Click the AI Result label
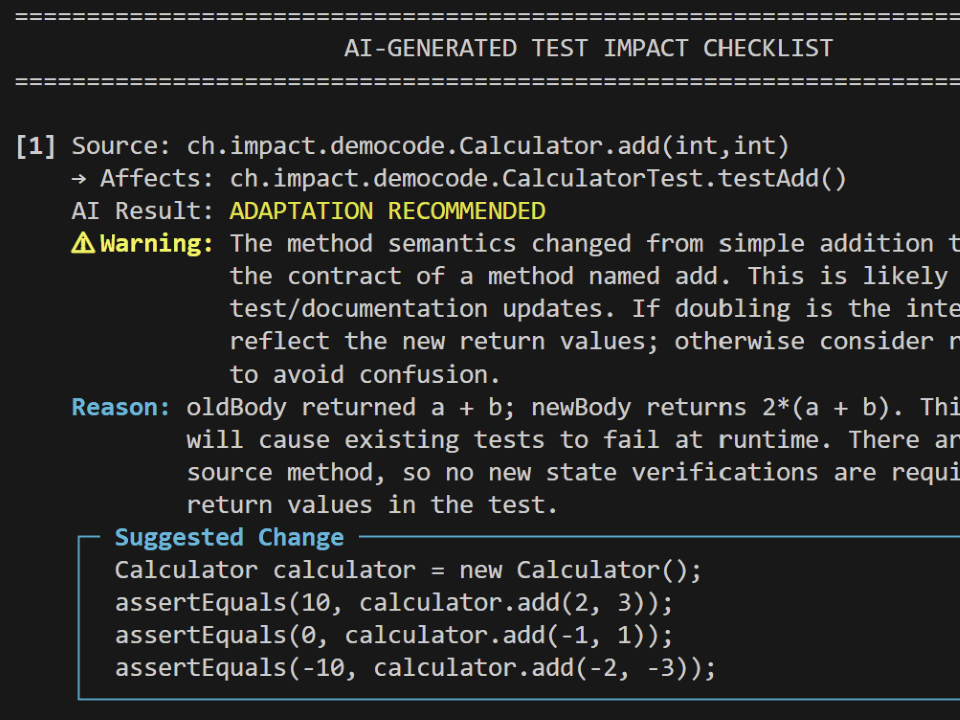Screen dimensions: 960x720 coord(142,211)
